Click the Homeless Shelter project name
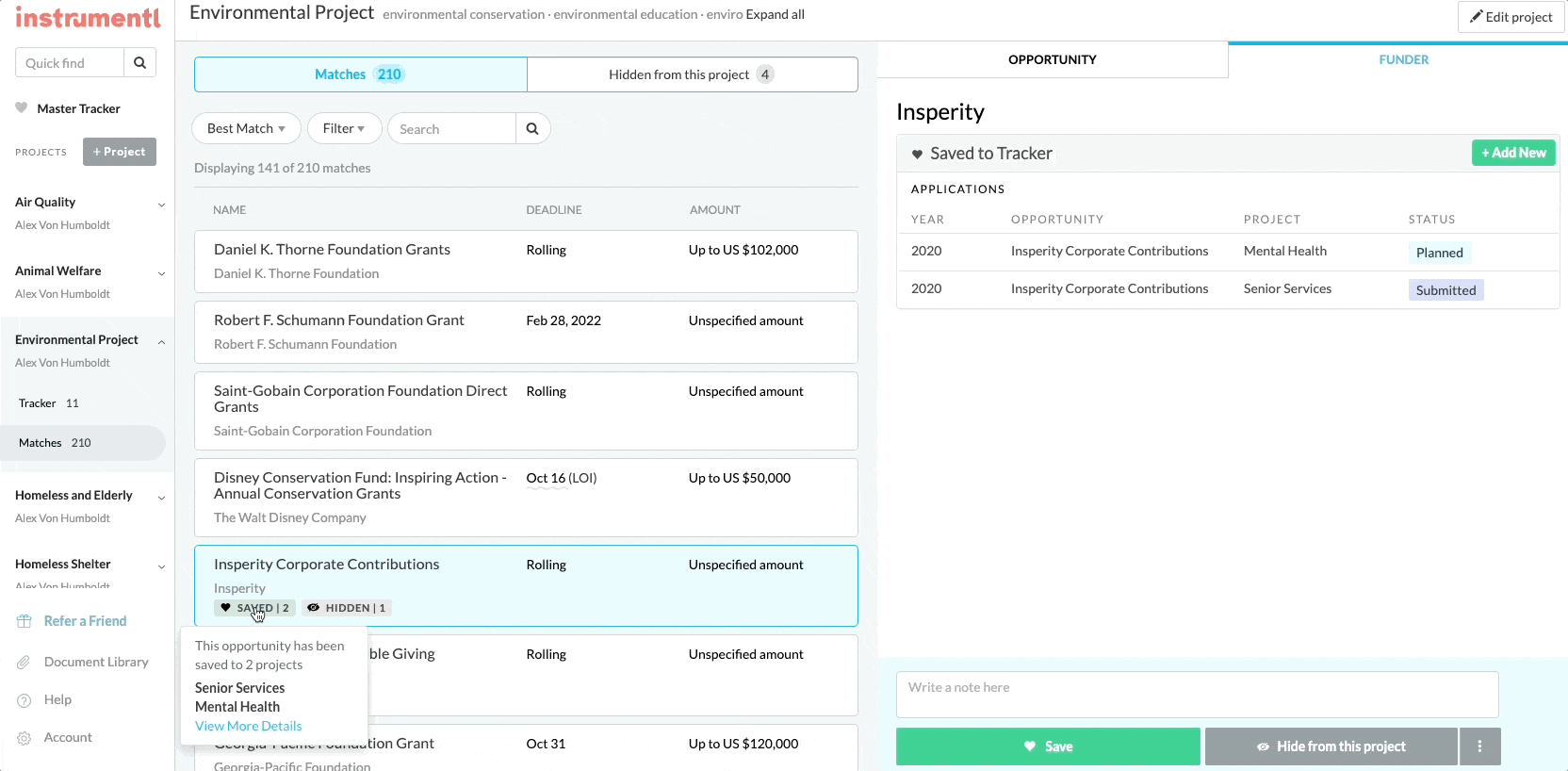The height and width of the screenshot is (771, 1568). pos(63,564)
